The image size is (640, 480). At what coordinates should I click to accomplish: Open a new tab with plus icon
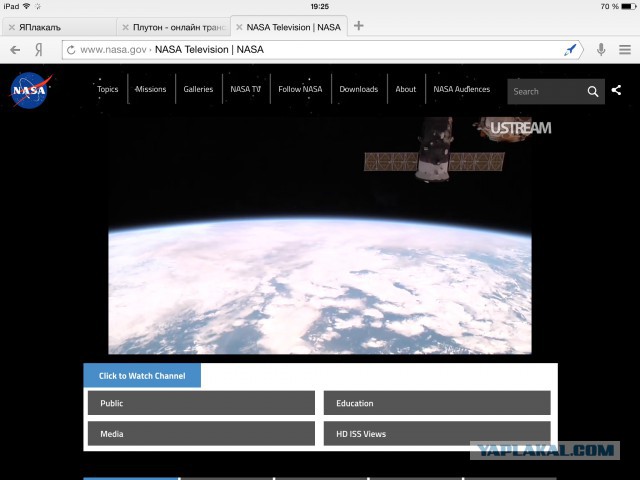click(x=358, y=26)
